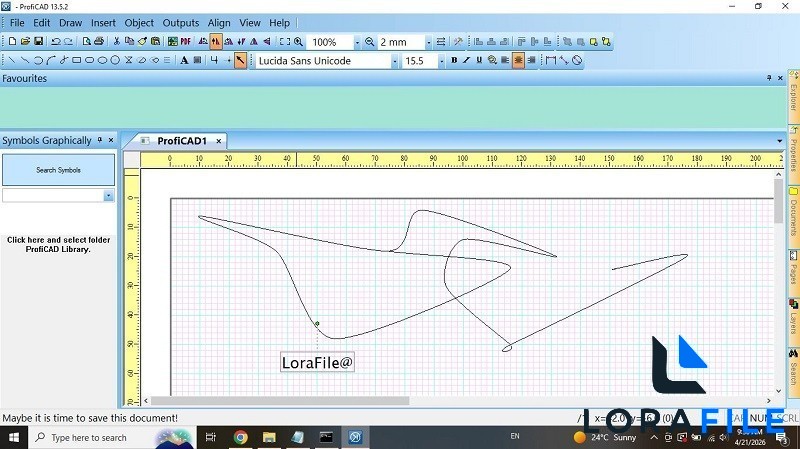Viewport: 800px width, 449px height.
Task: Select the Bezier curve tool
Action: 51,60
